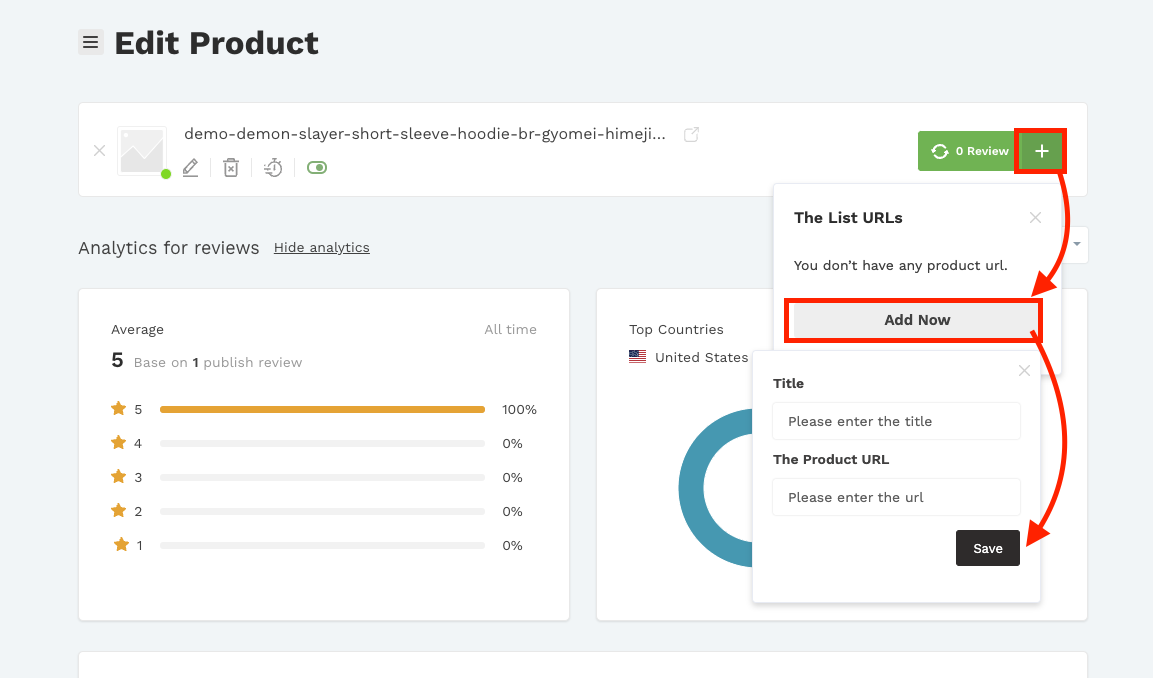Image resolution: width=1153 pixels, height=678 pixels.
Task: Click the star icon in the 2 row
Action: coord(118,510)
